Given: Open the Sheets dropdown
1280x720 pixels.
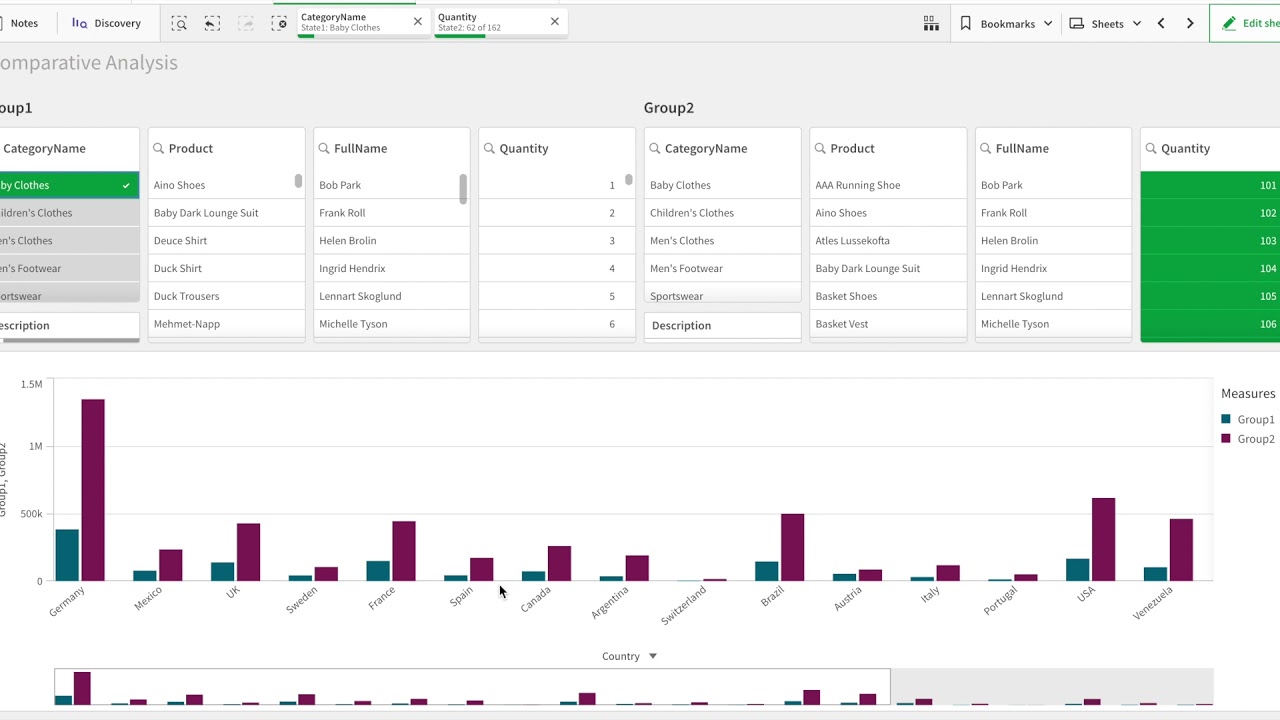Looking at the screenshot, I should coord(1105,23).
